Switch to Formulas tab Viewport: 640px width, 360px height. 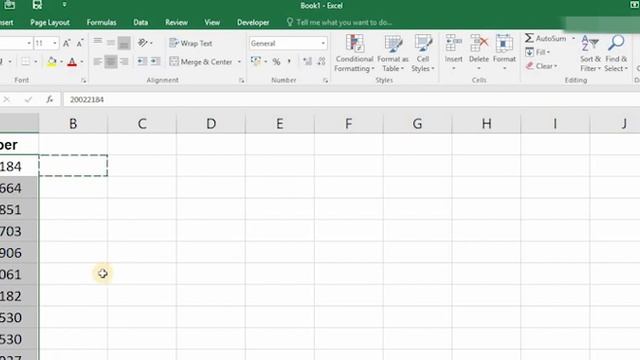(101, 22)
